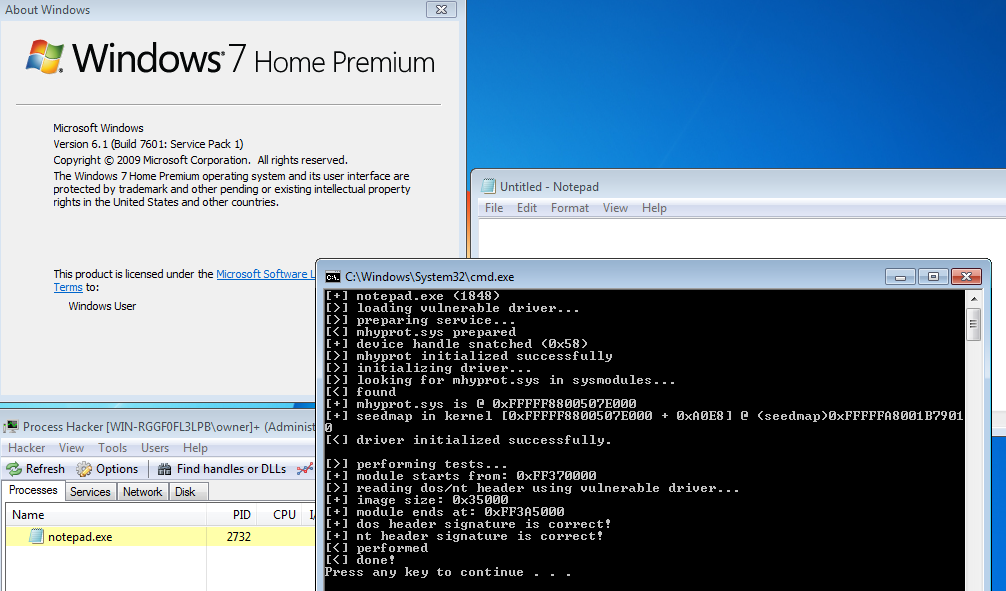Click 'Press any key to continue' line
This screenshot has width=1006, height=591.
coord(448,572)
